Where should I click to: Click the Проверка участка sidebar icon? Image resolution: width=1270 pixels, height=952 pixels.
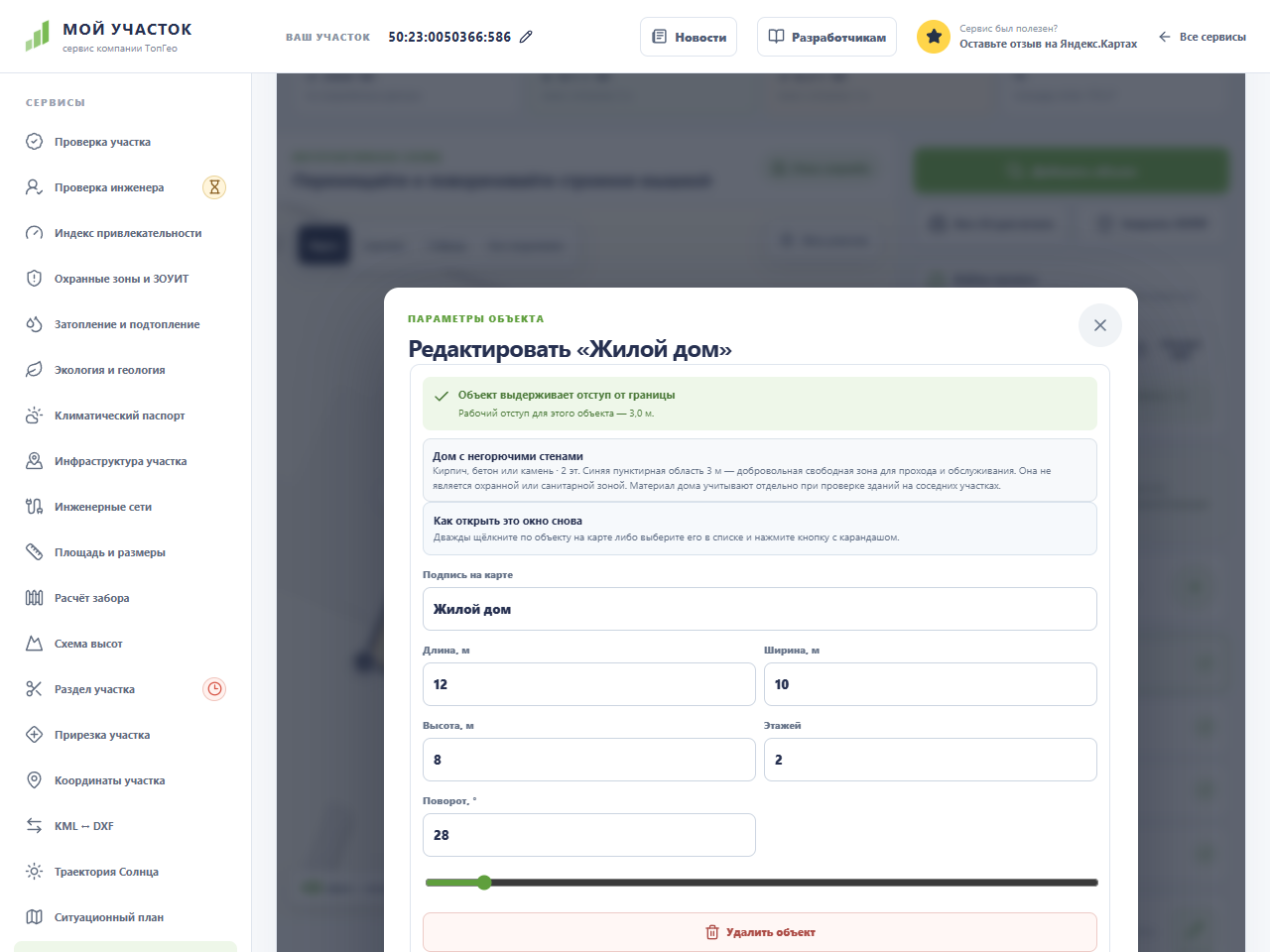pos(34,142)
